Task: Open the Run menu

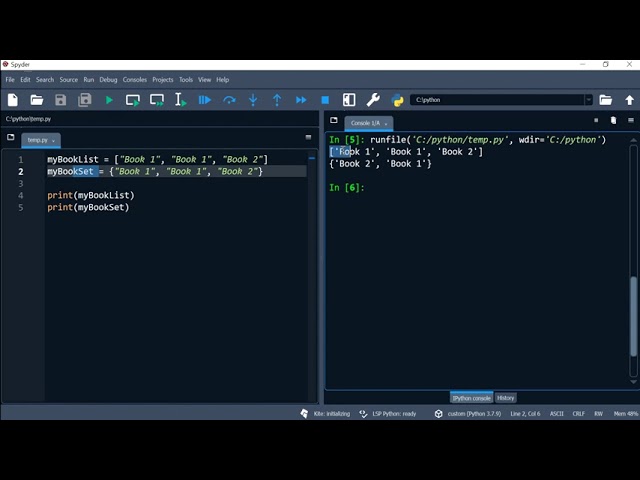Action: (89, 80)
